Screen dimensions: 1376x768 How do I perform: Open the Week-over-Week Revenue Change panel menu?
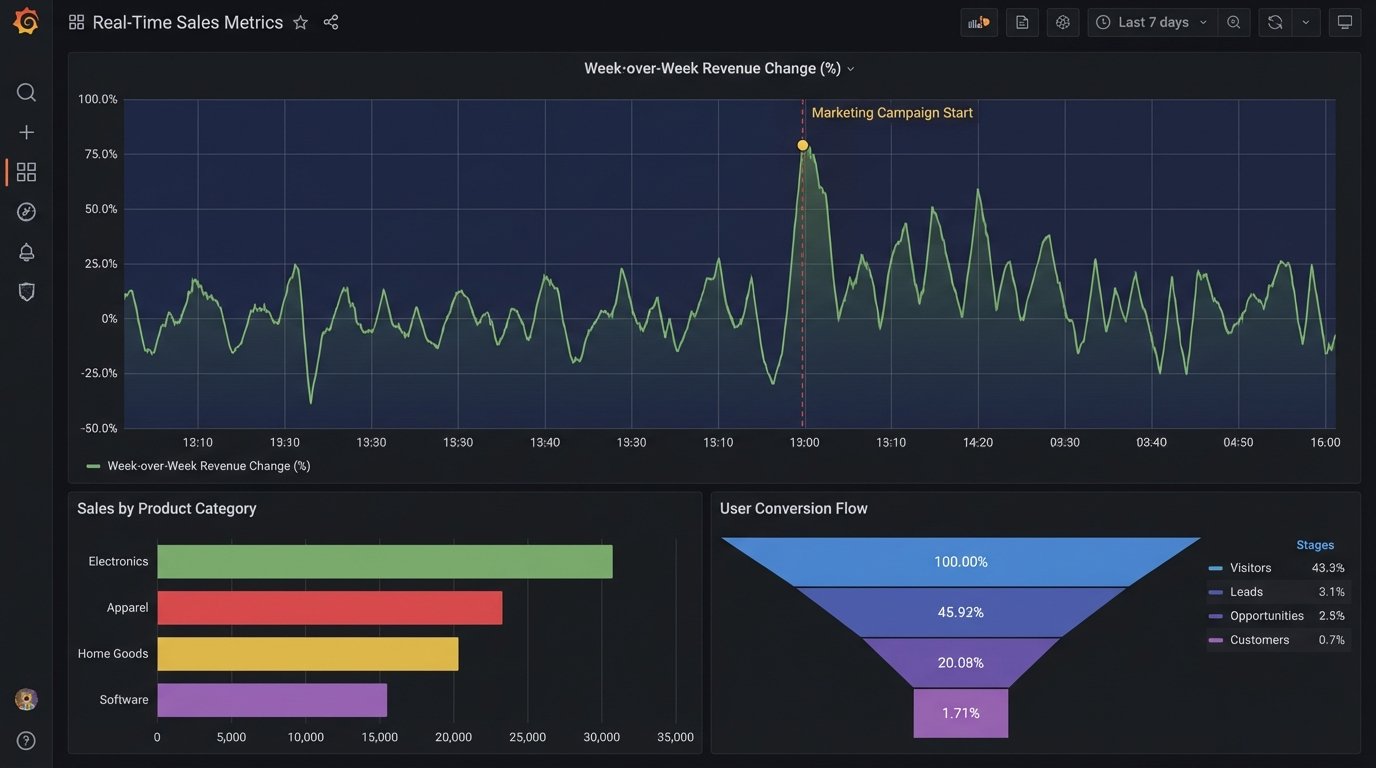point(850,68)
